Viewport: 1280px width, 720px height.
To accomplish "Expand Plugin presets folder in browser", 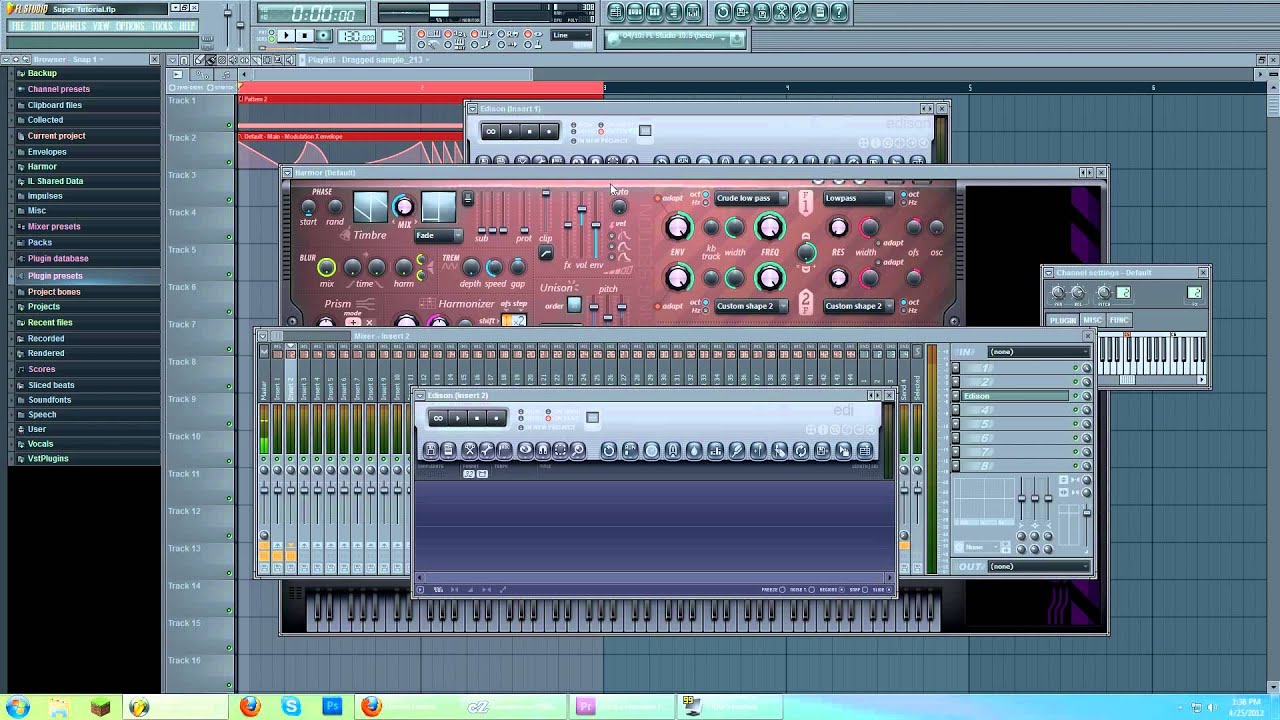I will 55,276.
